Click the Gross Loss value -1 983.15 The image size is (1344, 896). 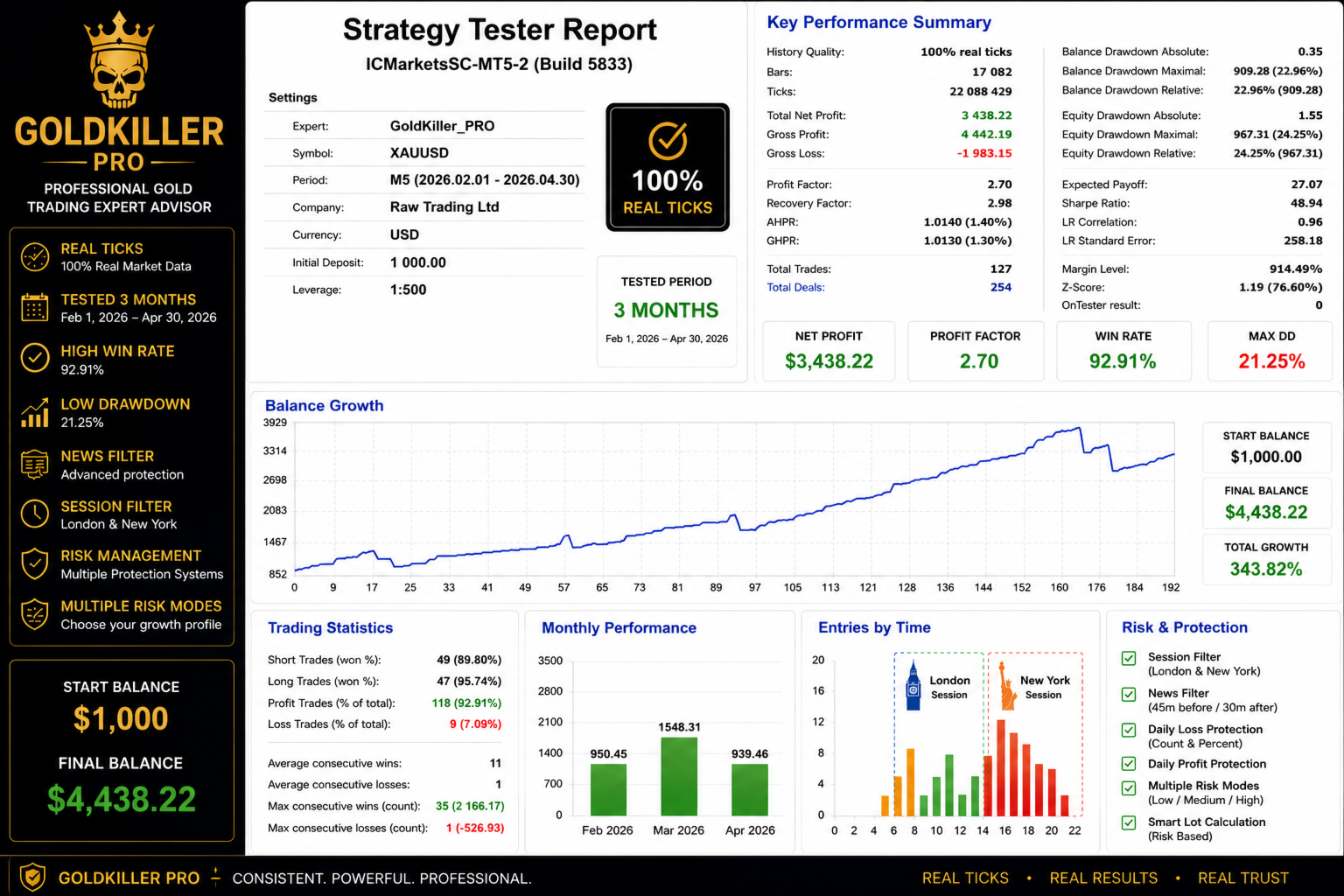(984, 153)
